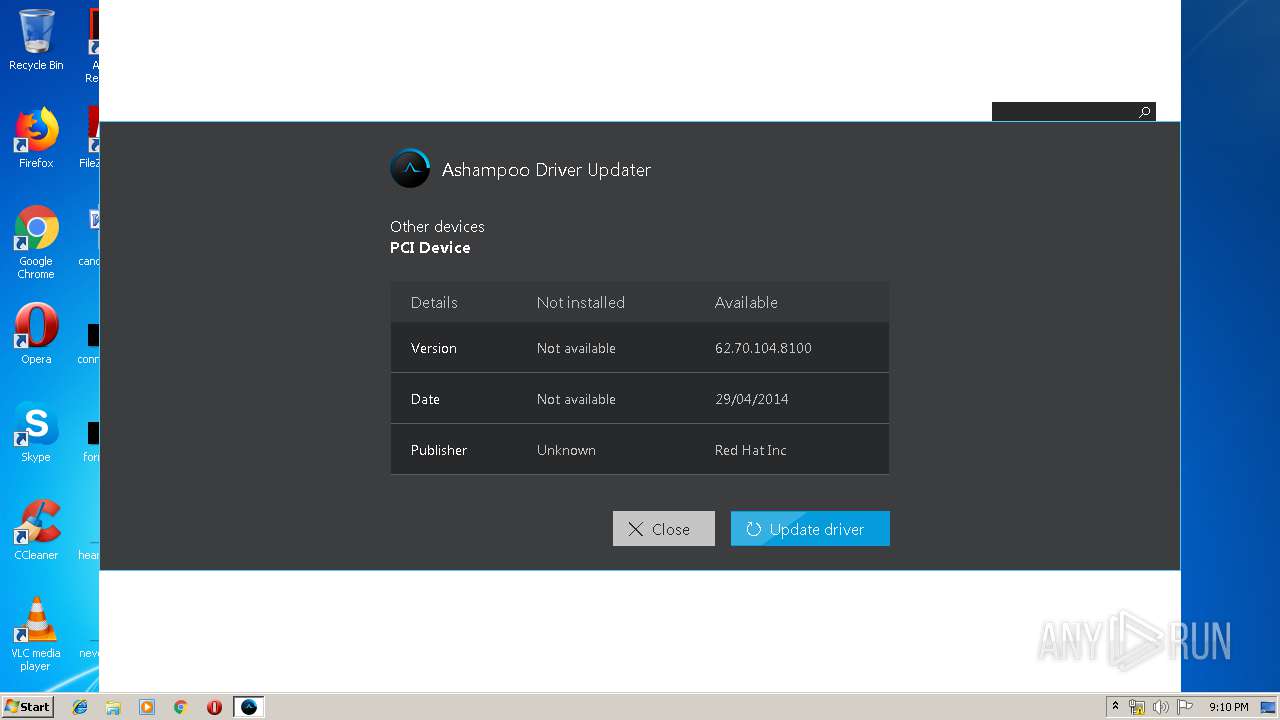Click the Other devices label
This screenshot has width=1280, height=720.
(437, 226)
